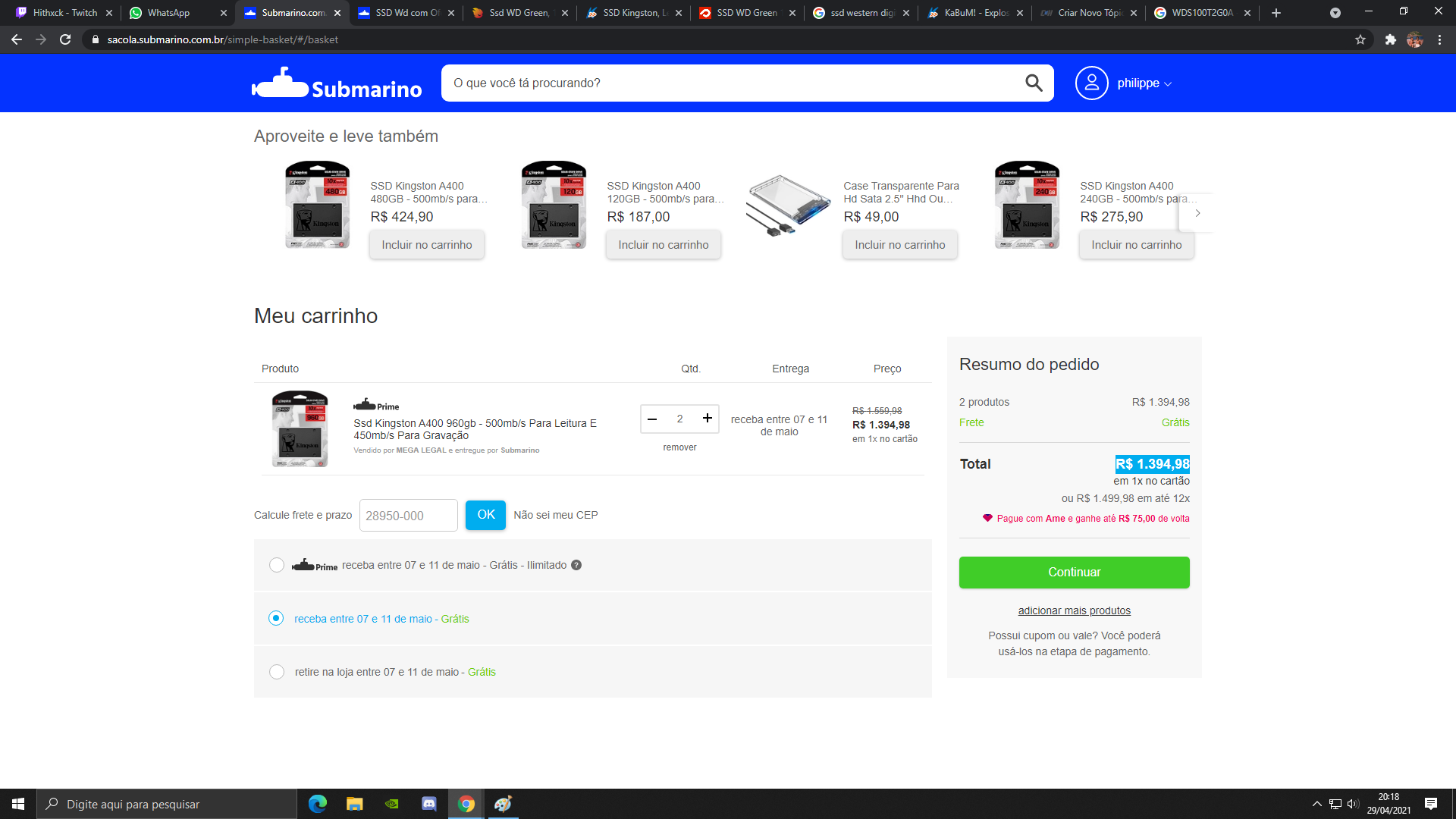Switch to the SSD Wd com Of tab
Image resolution: width=1456 pixels, height=819 pixels.
tap(406, 13)
